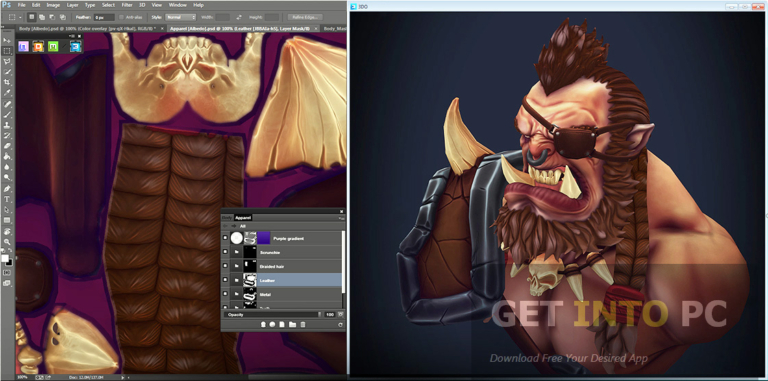
Task: Open the marquee tool preset picker arrow
Action: [x=21, y=17]
